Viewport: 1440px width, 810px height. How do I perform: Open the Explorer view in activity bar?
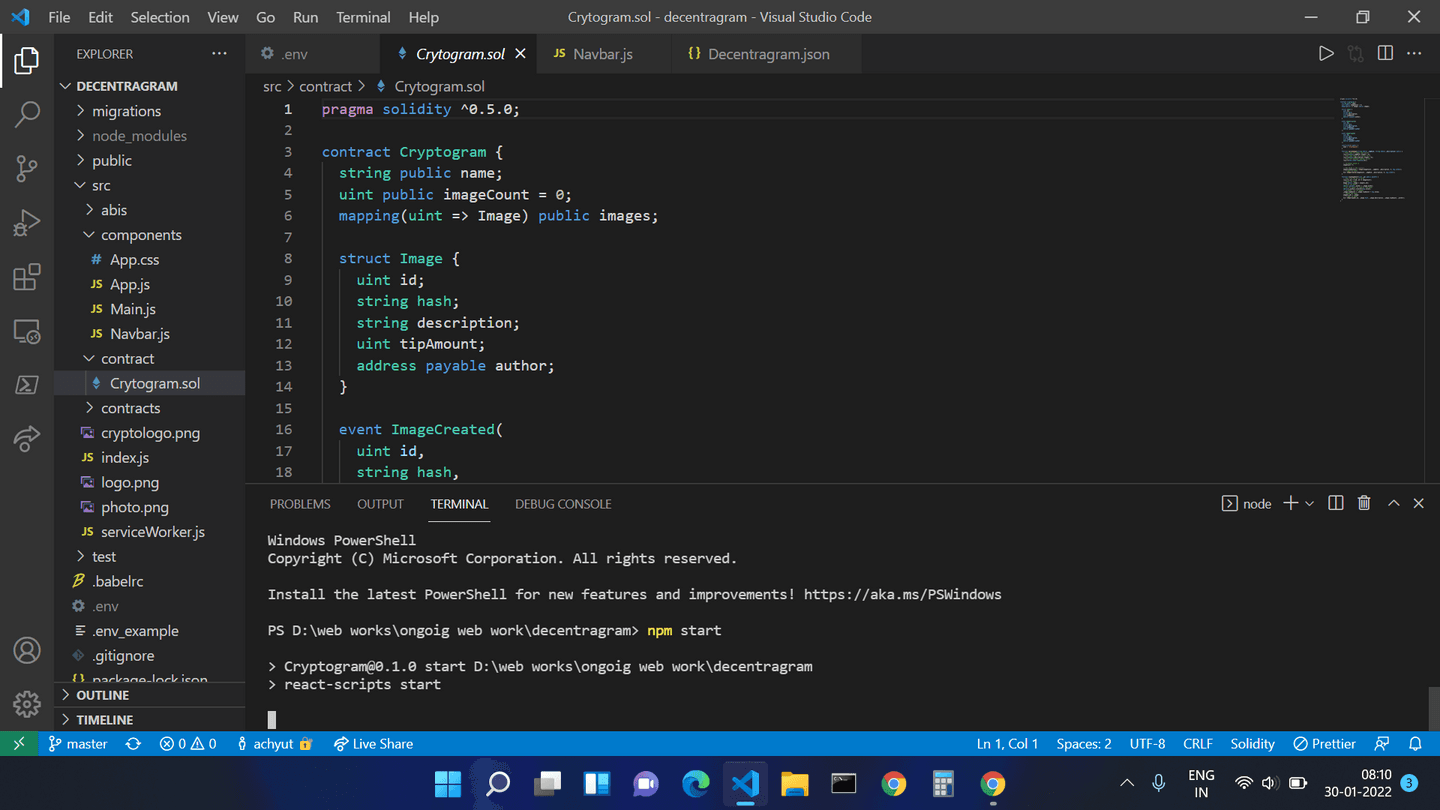tap(27, 61)
